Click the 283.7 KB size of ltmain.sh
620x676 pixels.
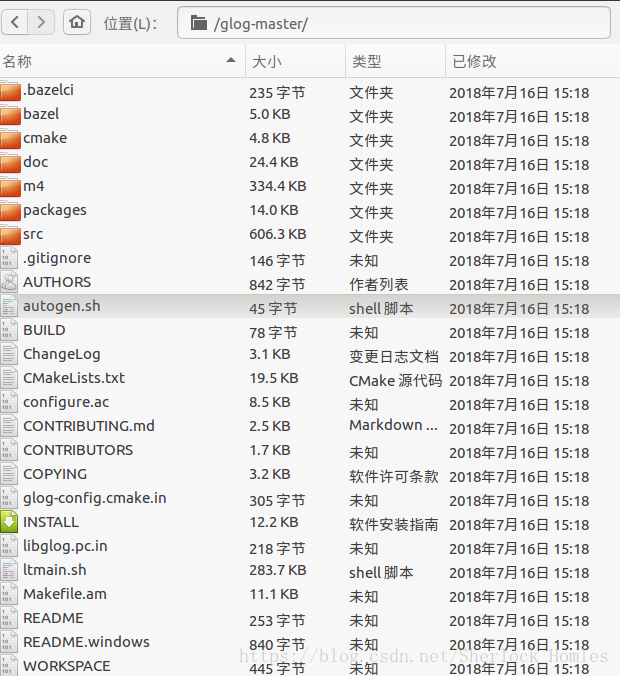point(278,570)
